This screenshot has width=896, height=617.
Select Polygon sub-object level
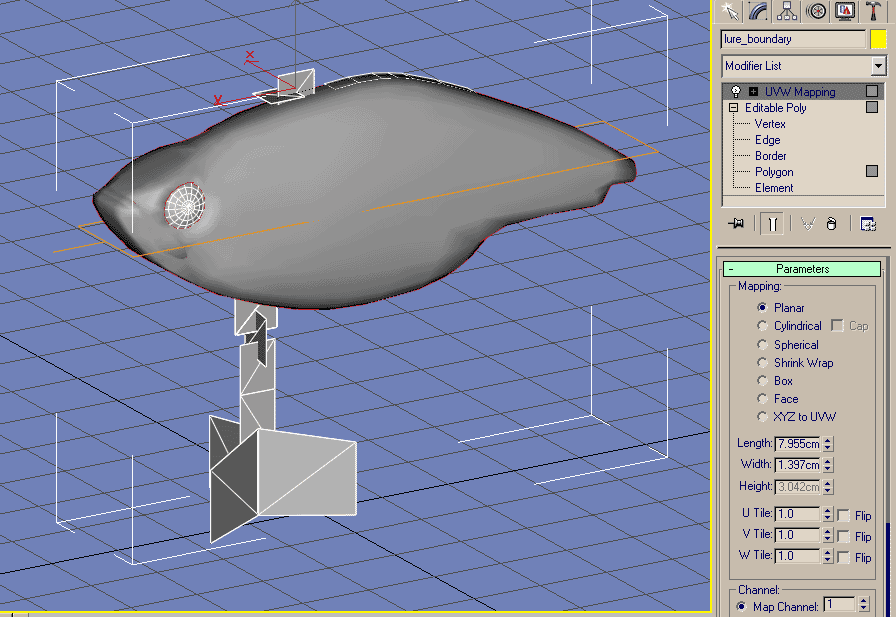point(774,172)
